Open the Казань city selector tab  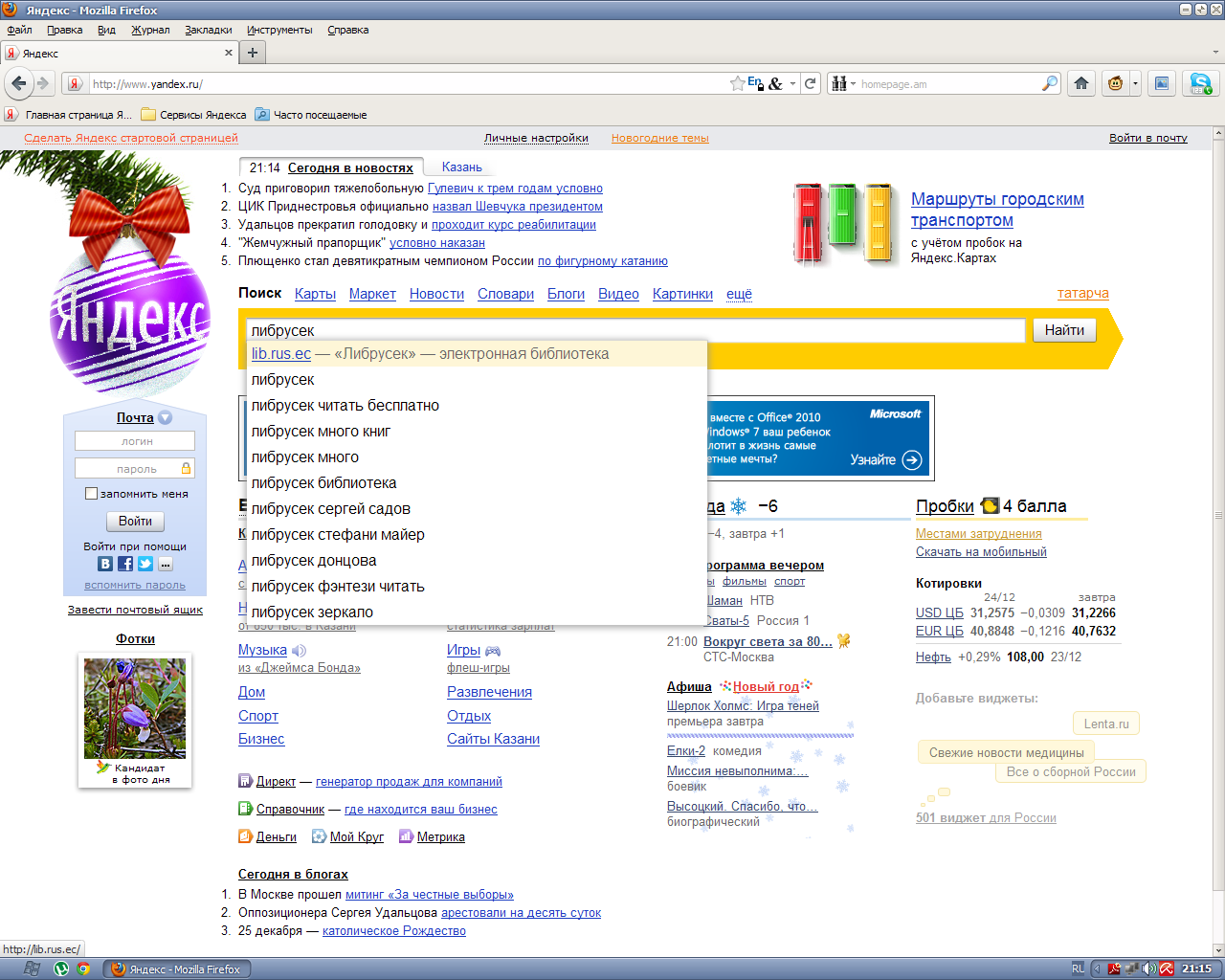(462, 167)
